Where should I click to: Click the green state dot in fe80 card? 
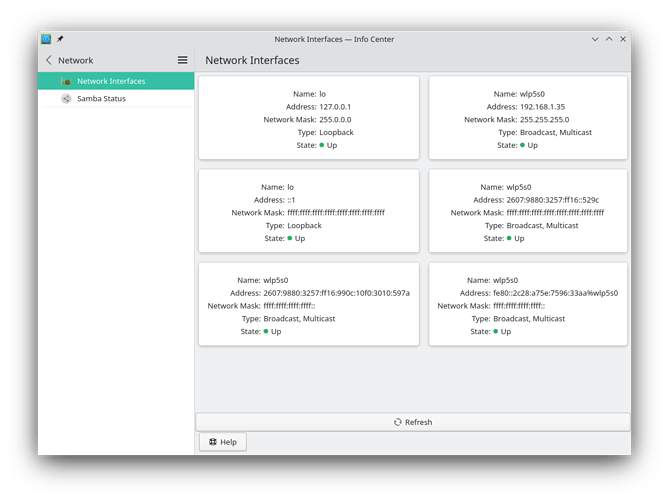pos(495,331)
